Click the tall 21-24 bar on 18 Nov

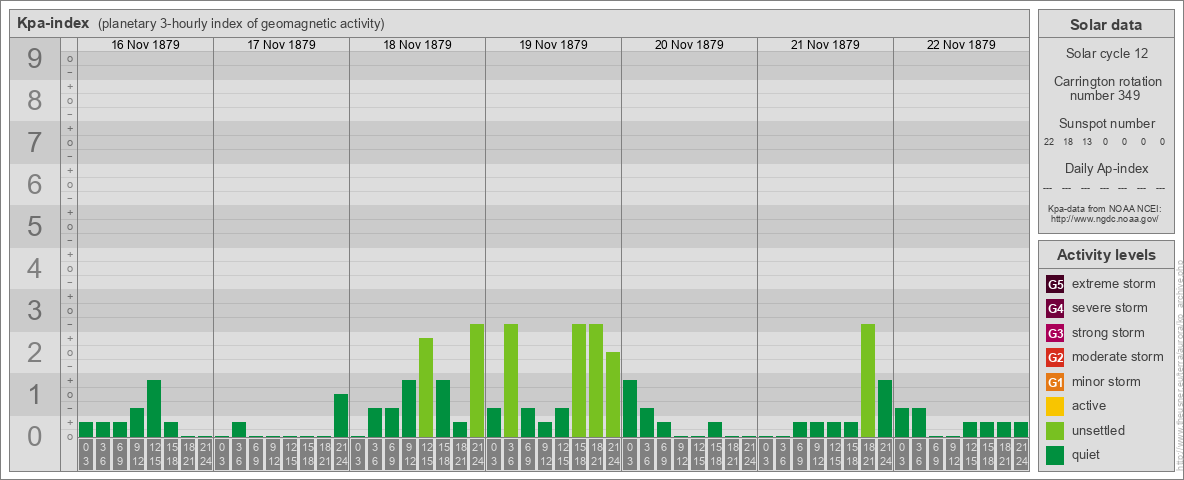click(476, 380)
